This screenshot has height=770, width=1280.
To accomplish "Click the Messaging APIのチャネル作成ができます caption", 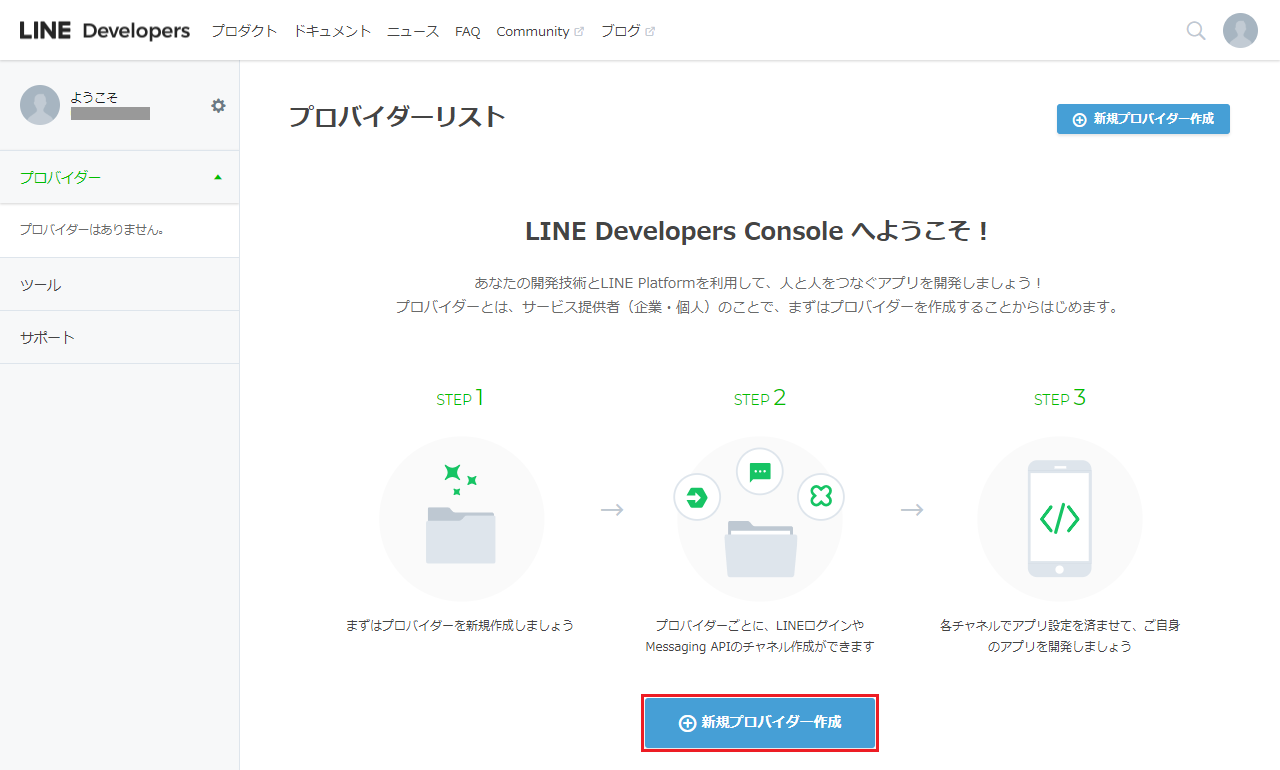I will 760,647.
